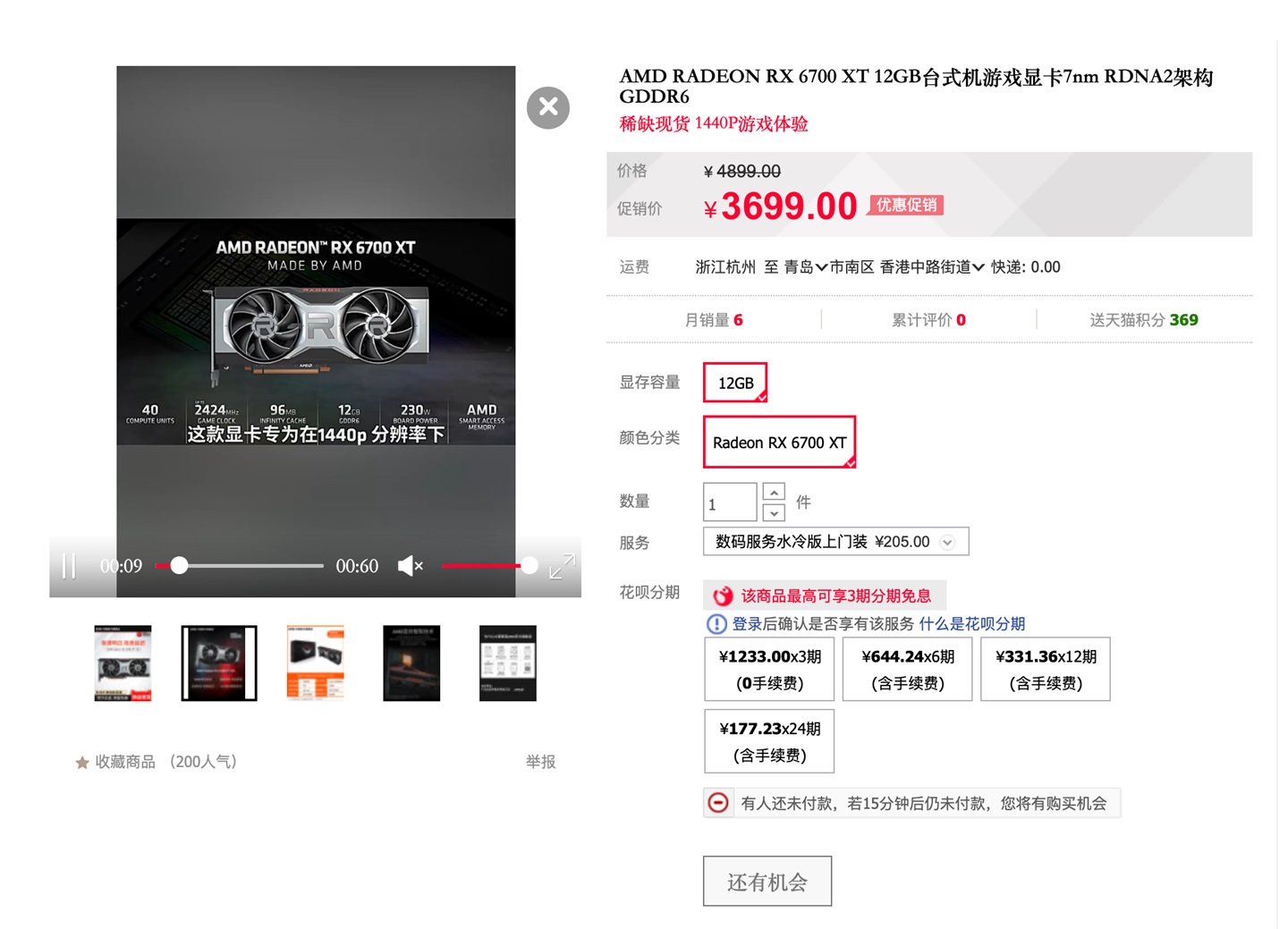Pause the playing product video
Image resolution: width=1288 pixels, height=929 pixels.
(x=69, y=566)
